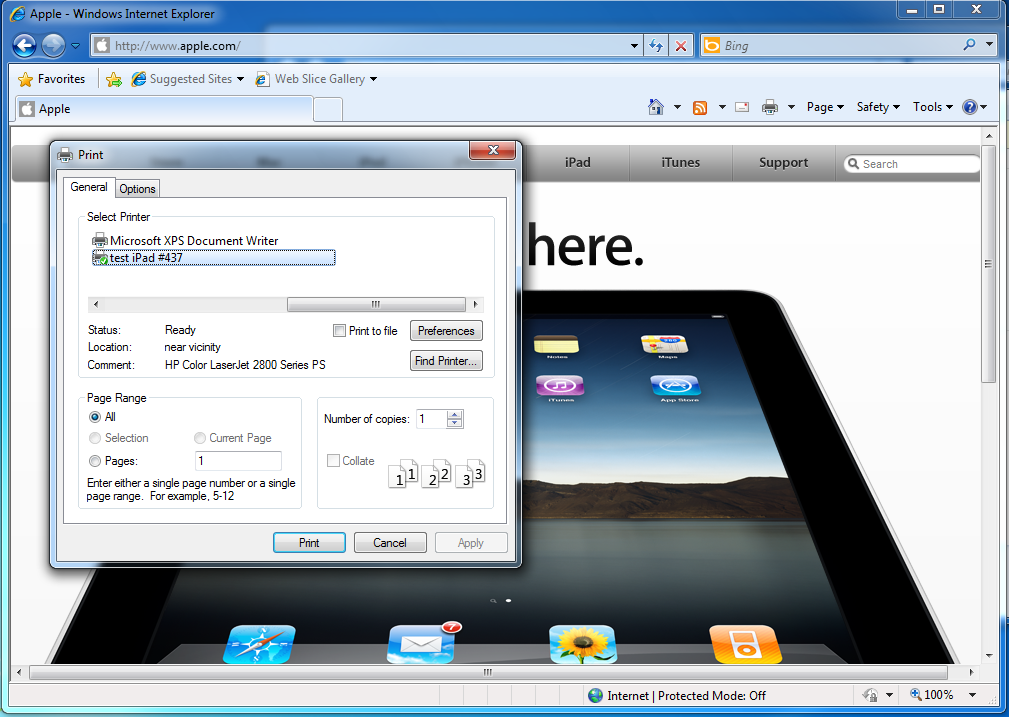This screenshot has width=1009, height=717.
Task: Click the page's vertical scrollbar thumb
Action: tap(988, 264)
